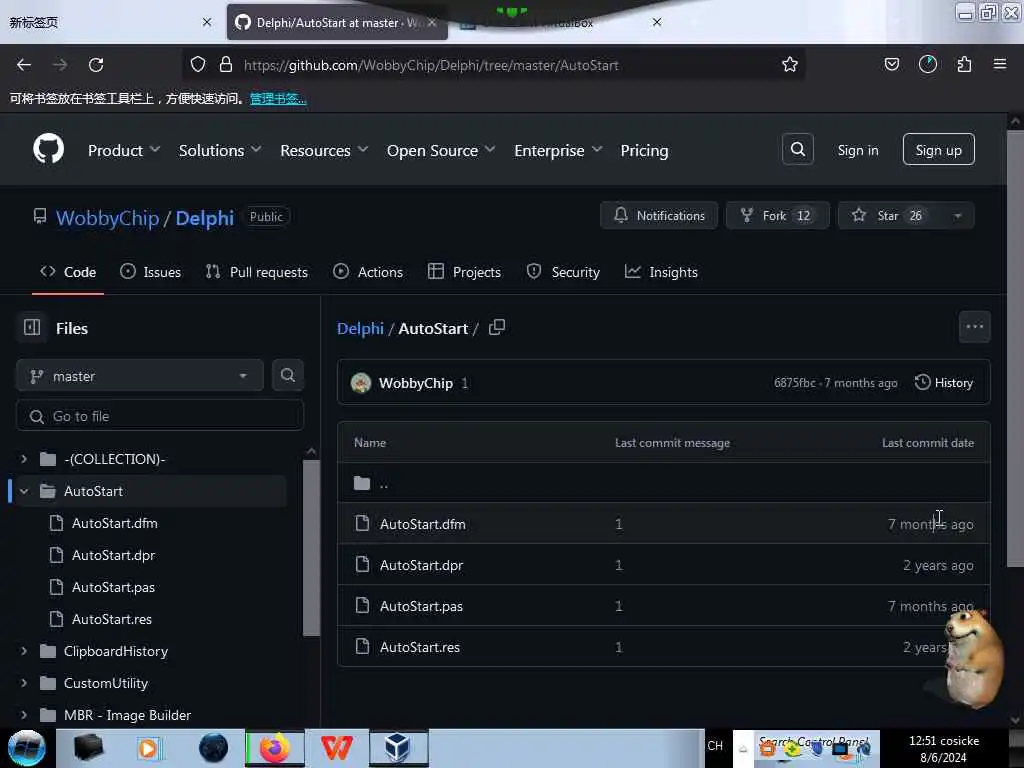Viewport: 1024px width, 768px height.
Task: Click the Delphi breadcrumb link
Action: point(360,328)
